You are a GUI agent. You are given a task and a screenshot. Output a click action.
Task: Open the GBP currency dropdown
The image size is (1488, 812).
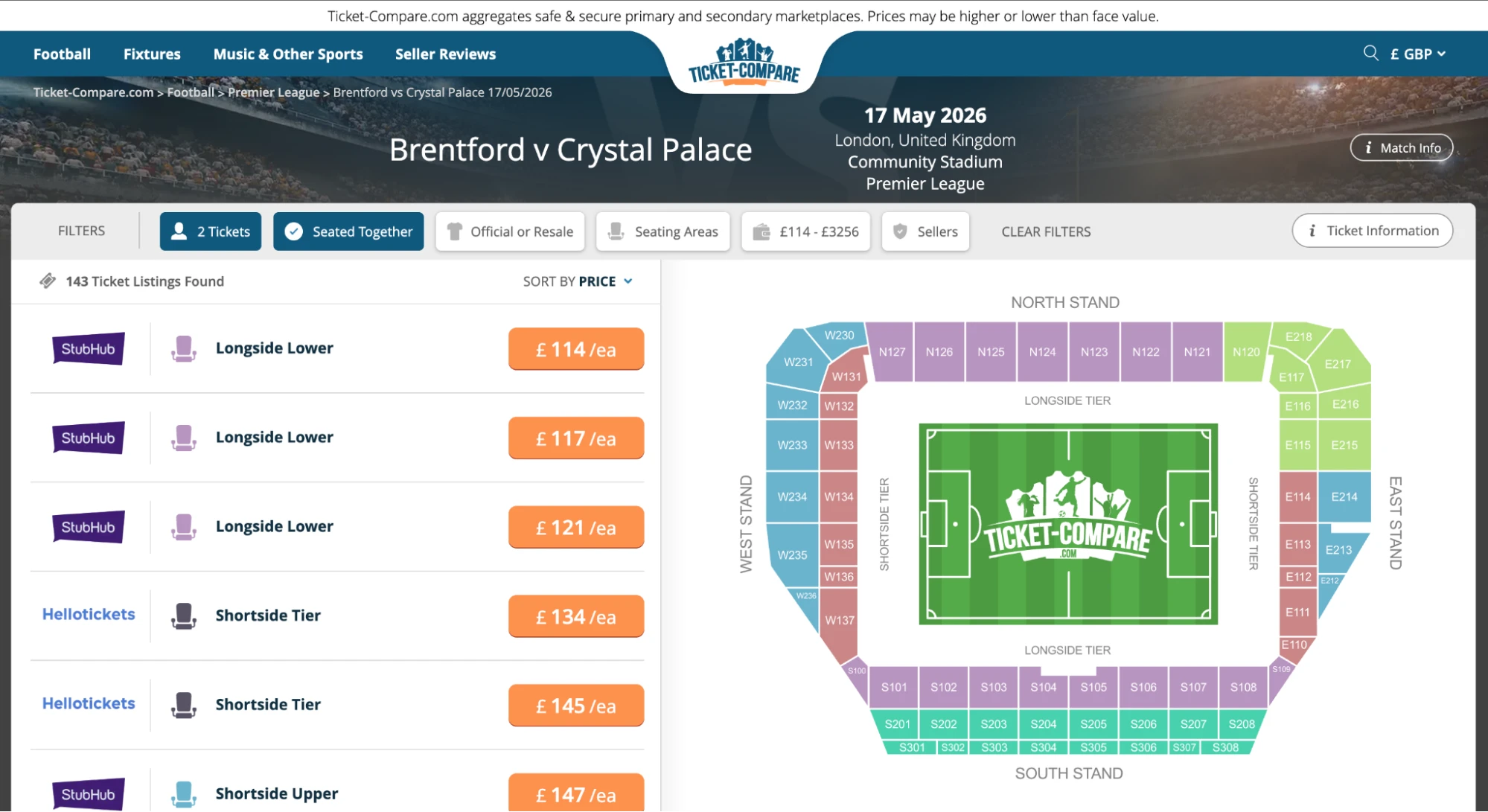[1417, 53]
